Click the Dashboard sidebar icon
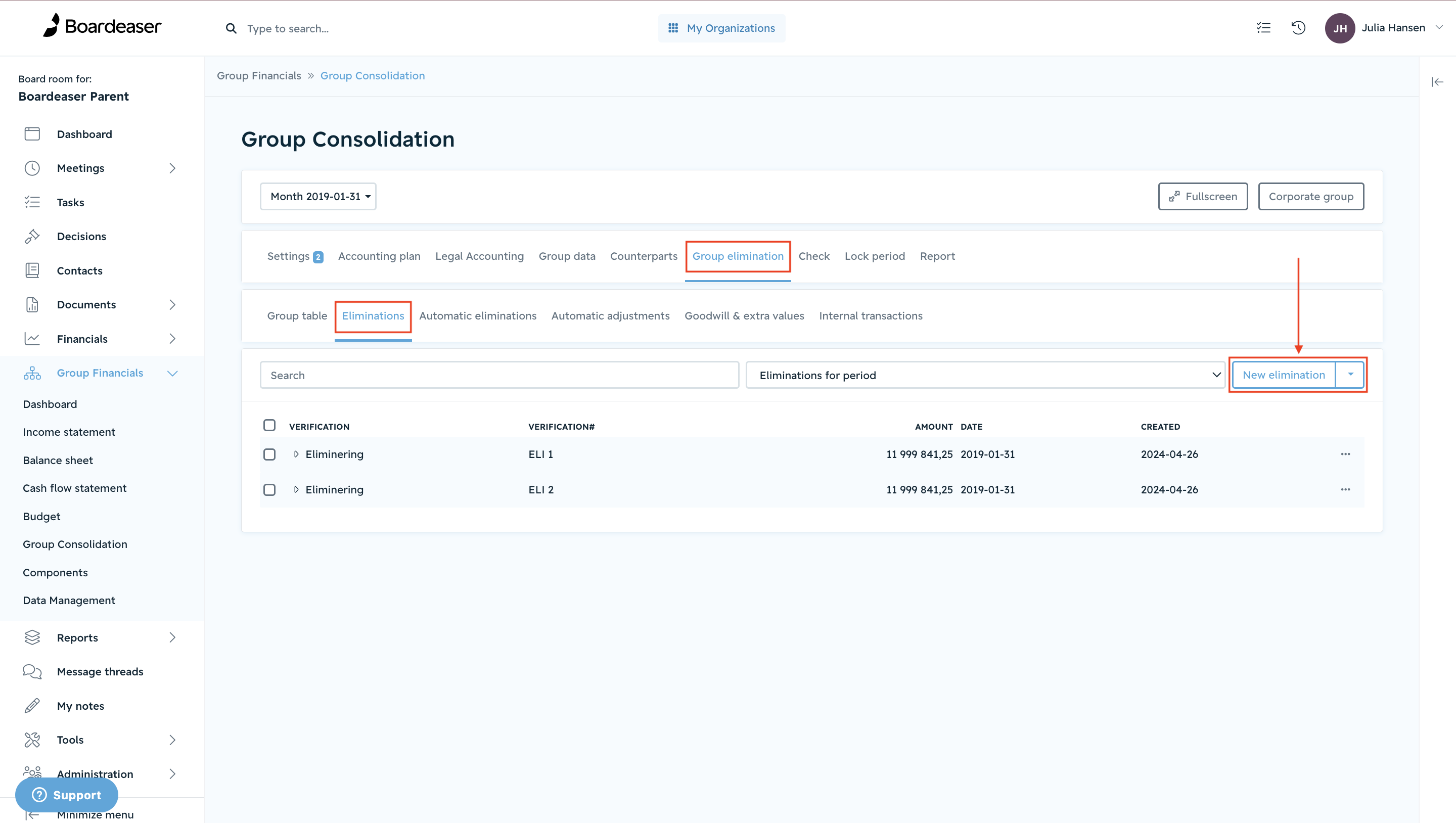This screenshot has height=823, width=1456. [x=32, y=134]
